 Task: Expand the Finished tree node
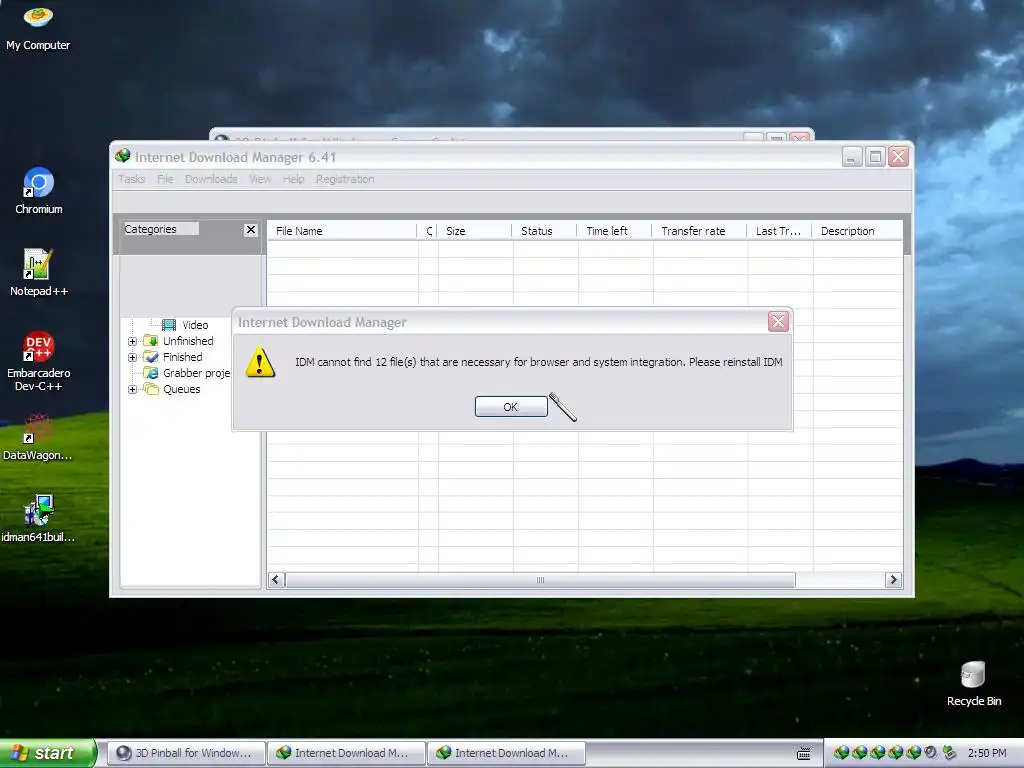[133, 357]
